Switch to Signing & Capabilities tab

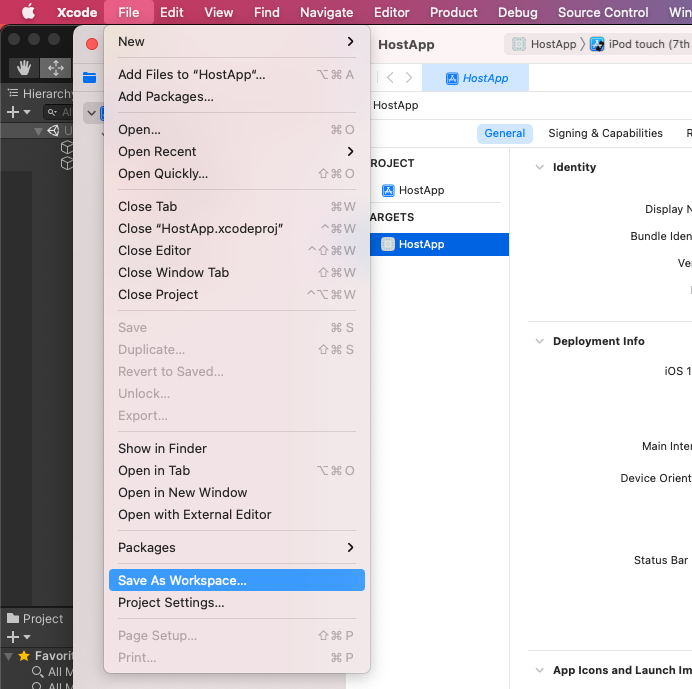[x=605, y=133]
